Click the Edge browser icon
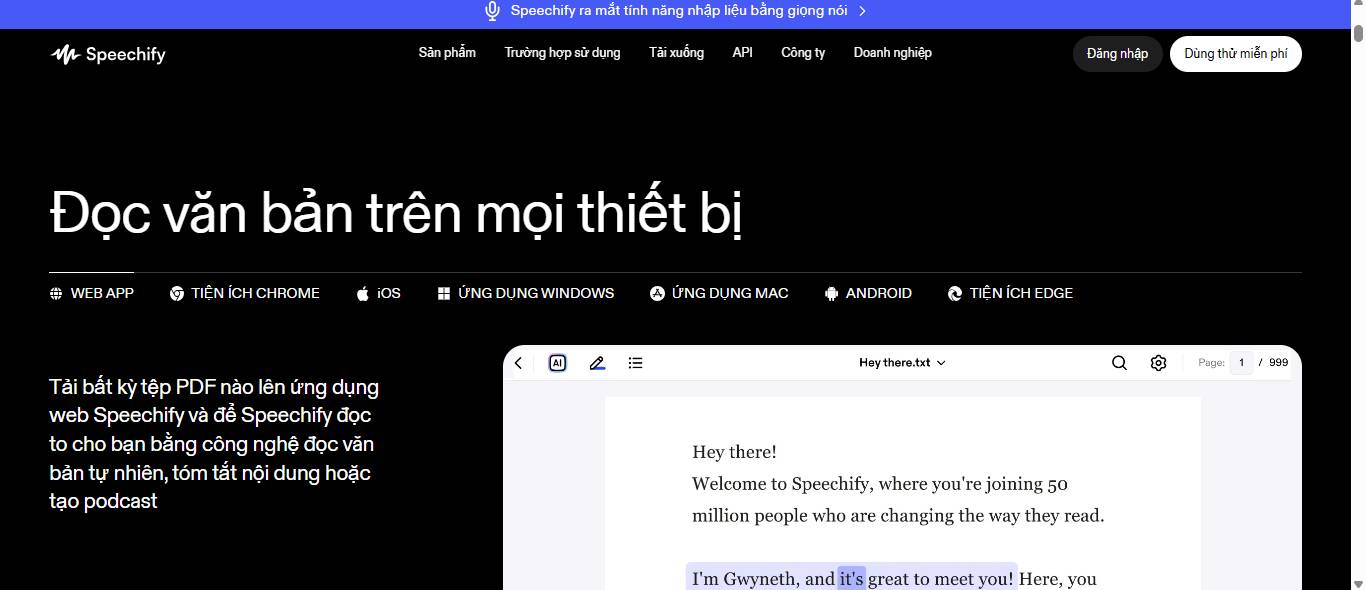Screen dimensions: 1366x590 coord(955,294)
